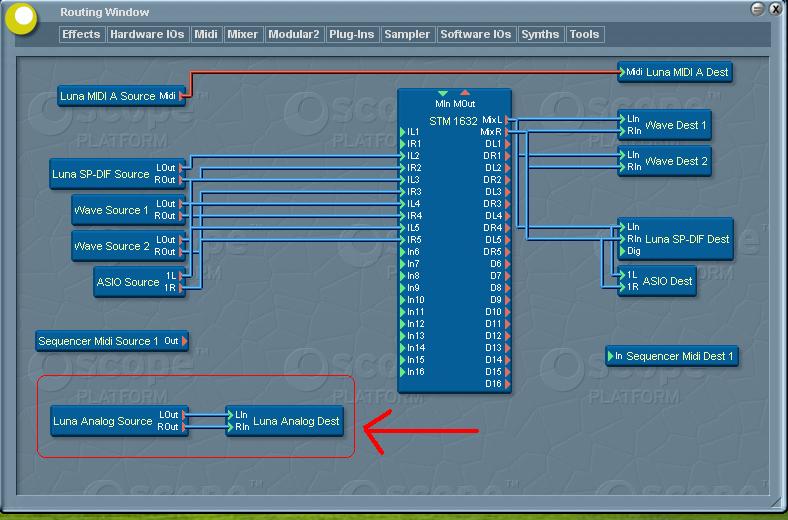Click In port on Sequencer Midi Dest 1
This screenshot has width=788, height=520.
click(611, 356)
